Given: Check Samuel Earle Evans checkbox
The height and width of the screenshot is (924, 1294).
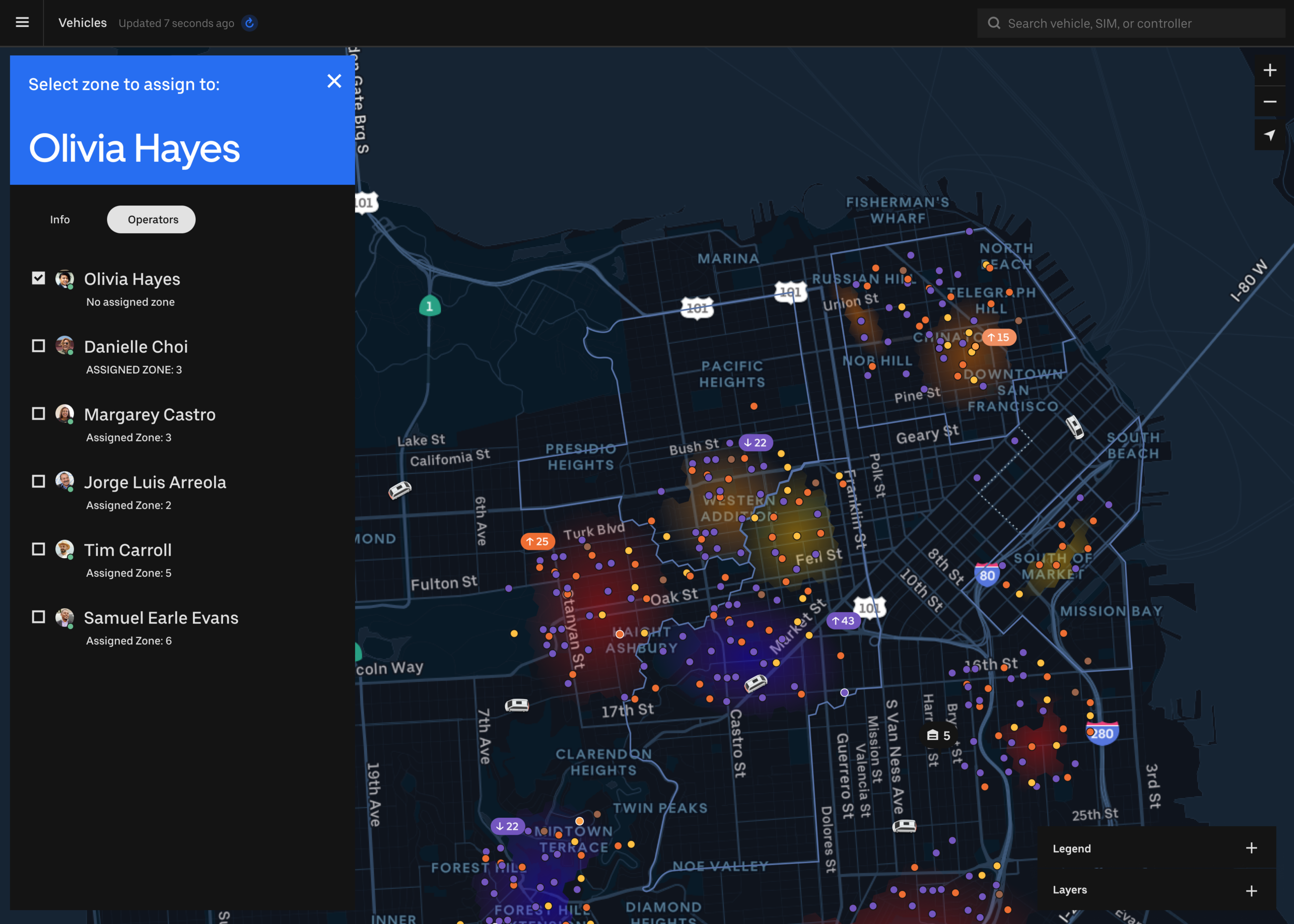Looking at the screenshot, I should click(38, 616).
